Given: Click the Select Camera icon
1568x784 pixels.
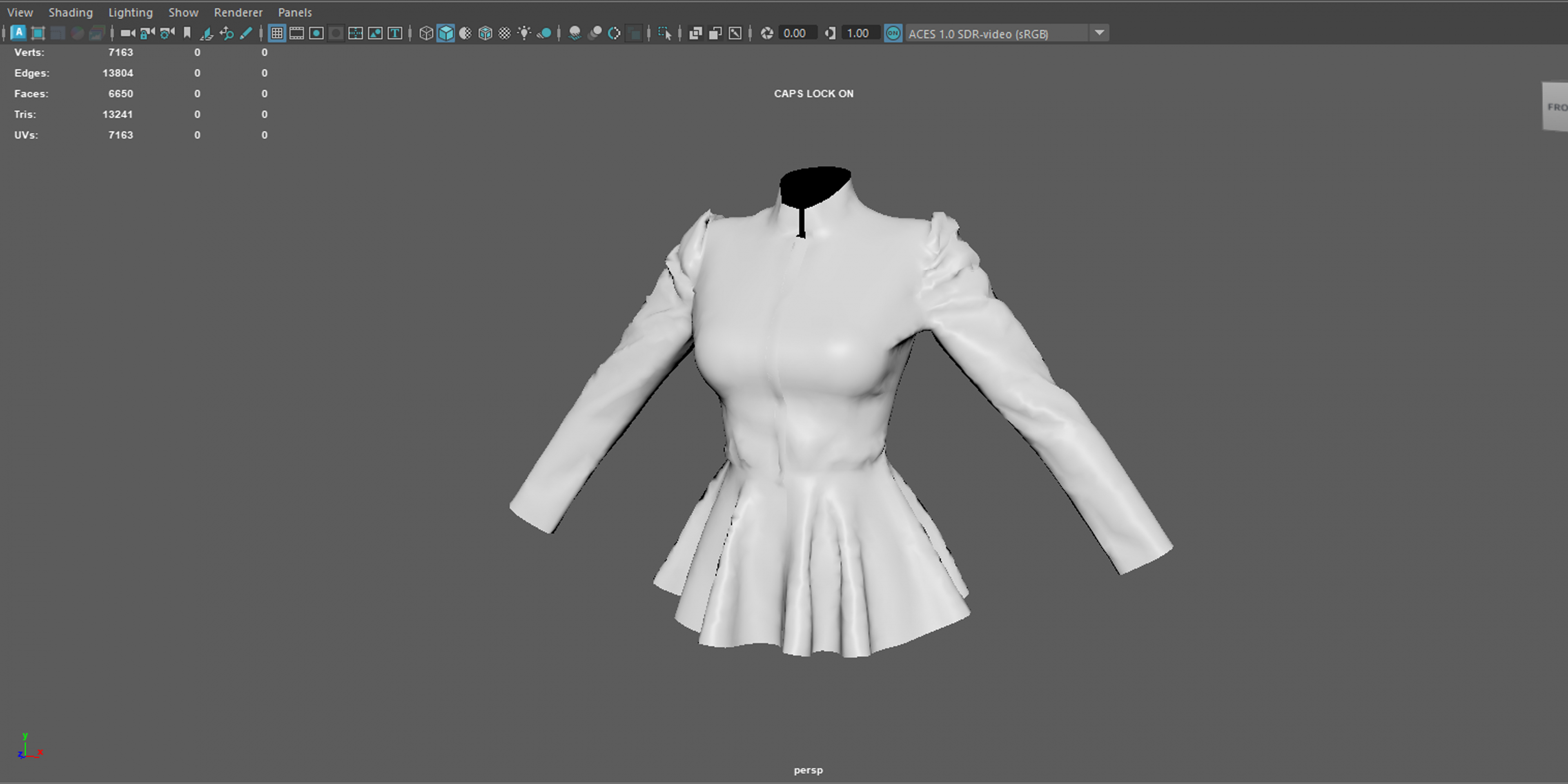Looking at the screenshot, I should [x=128, y=33].
